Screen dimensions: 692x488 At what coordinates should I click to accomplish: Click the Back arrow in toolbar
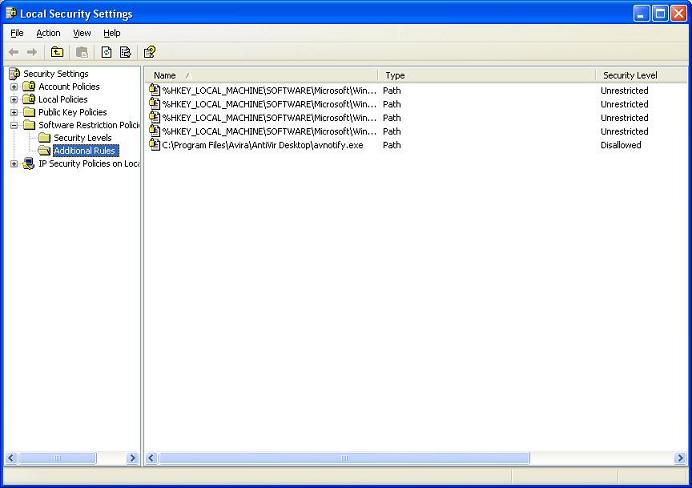pyautogui.click(x=14, y=52)
